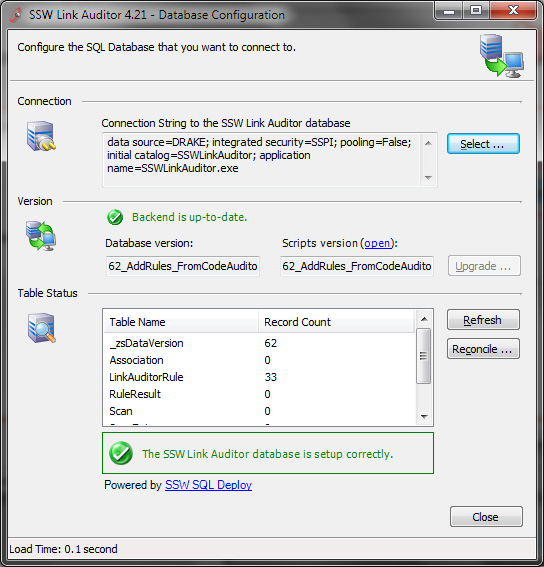Viewport: 544px width, 567px height.
Task: Open the Select connection string button
Action: tap(483, 144)
